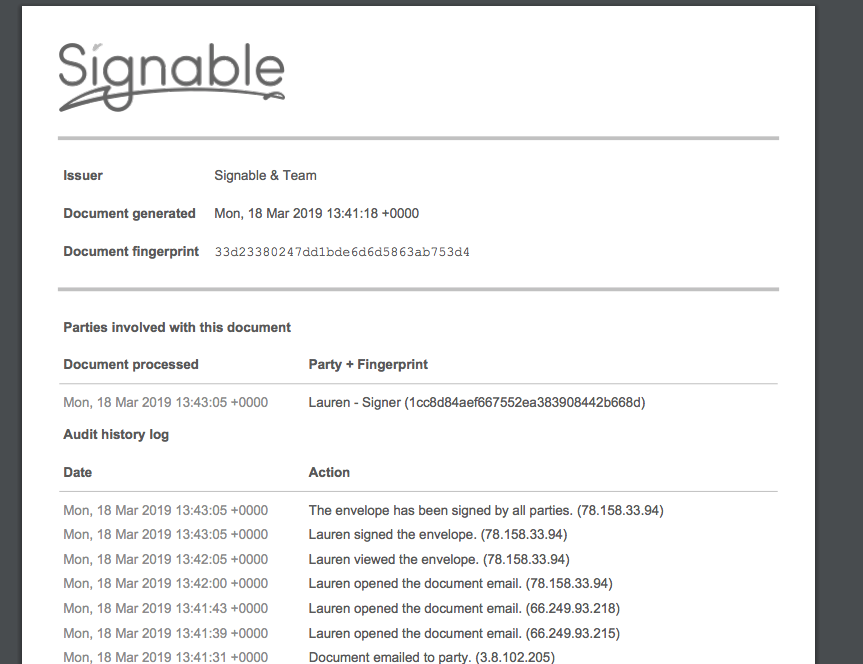Click the Parties involved with this document heading

[177, 328]
